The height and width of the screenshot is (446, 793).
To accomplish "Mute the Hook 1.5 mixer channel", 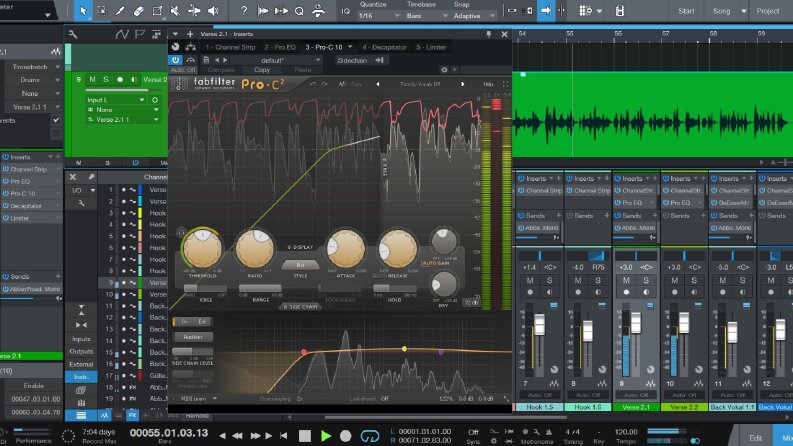I will click(x=530, y=280).
